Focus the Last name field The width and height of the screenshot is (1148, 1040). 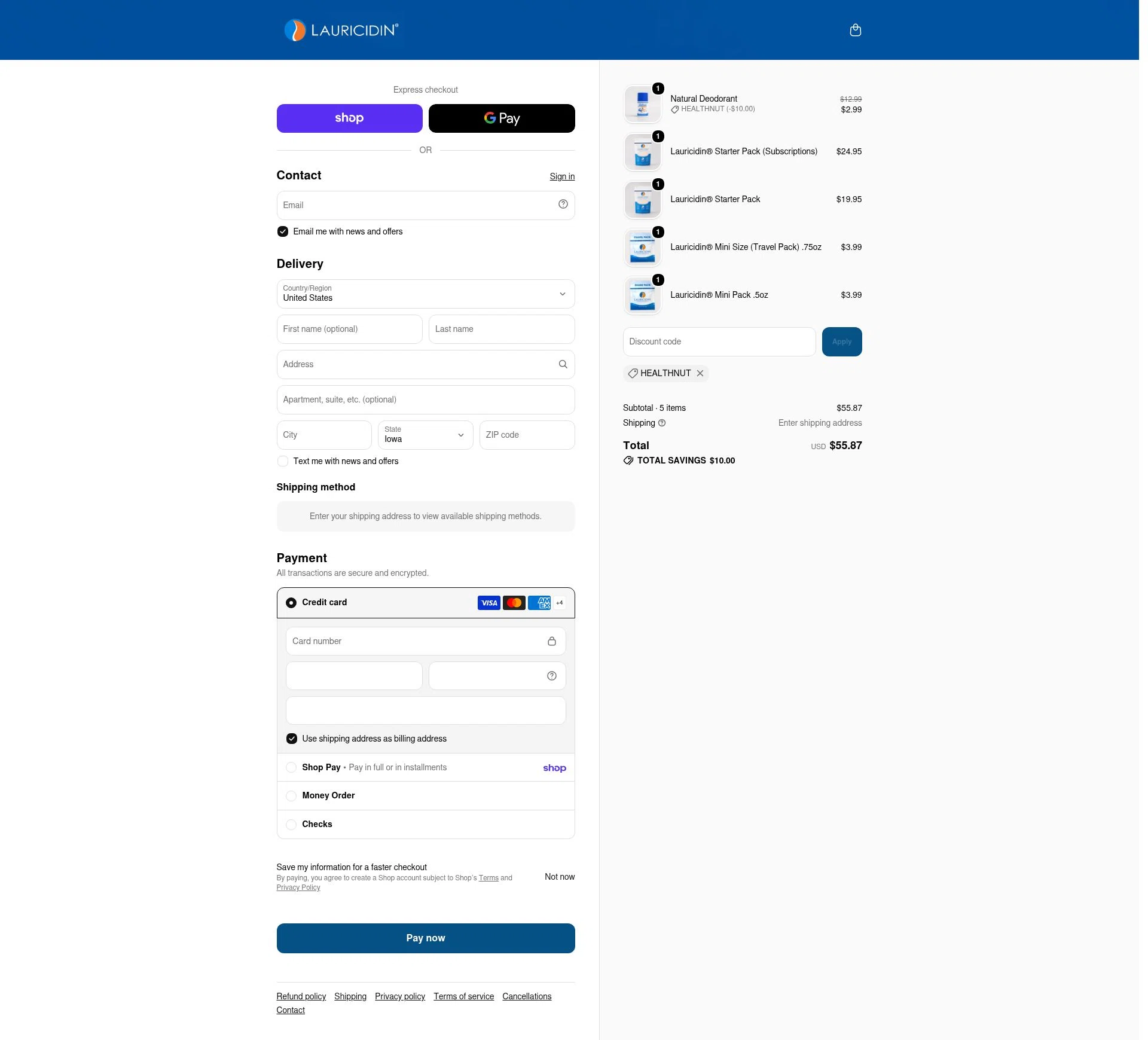click(x=501, y=329)
